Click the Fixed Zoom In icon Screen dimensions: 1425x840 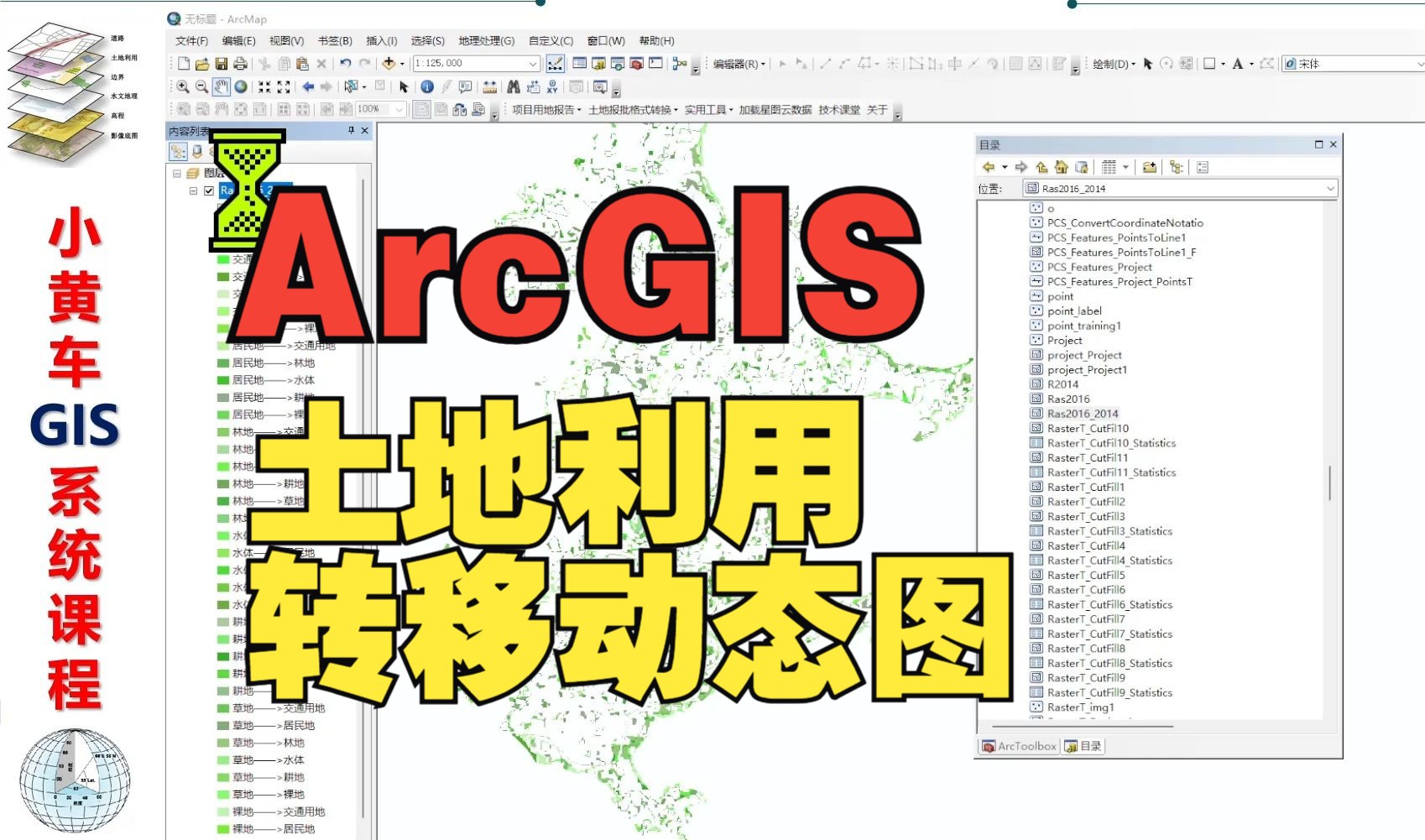point(264,86)
